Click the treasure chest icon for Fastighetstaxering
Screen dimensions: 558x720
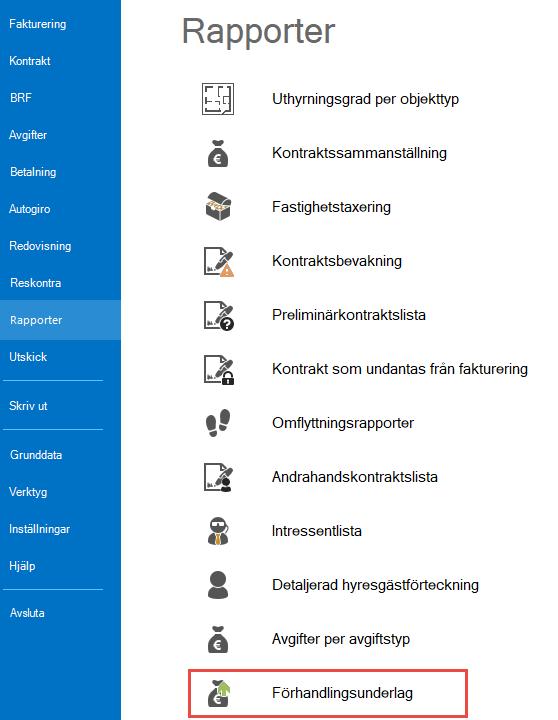point(218,207)
